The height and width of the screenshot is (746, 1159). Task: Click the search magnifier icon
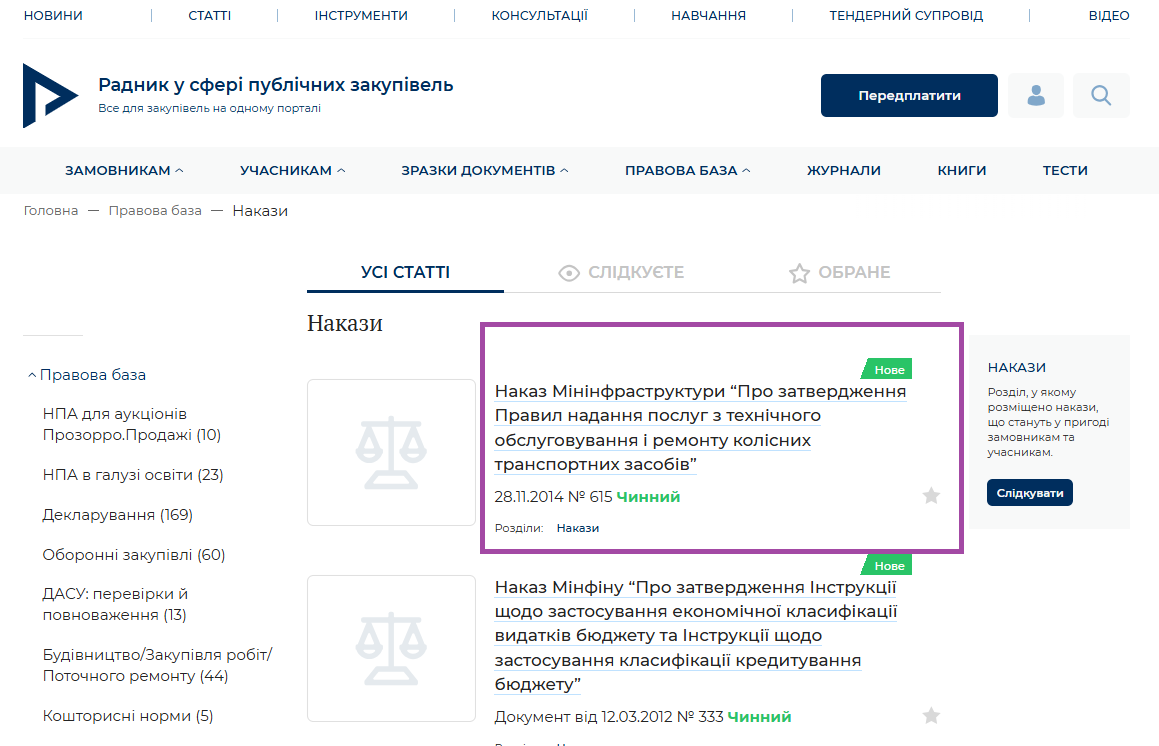(x=1101, y=96)
